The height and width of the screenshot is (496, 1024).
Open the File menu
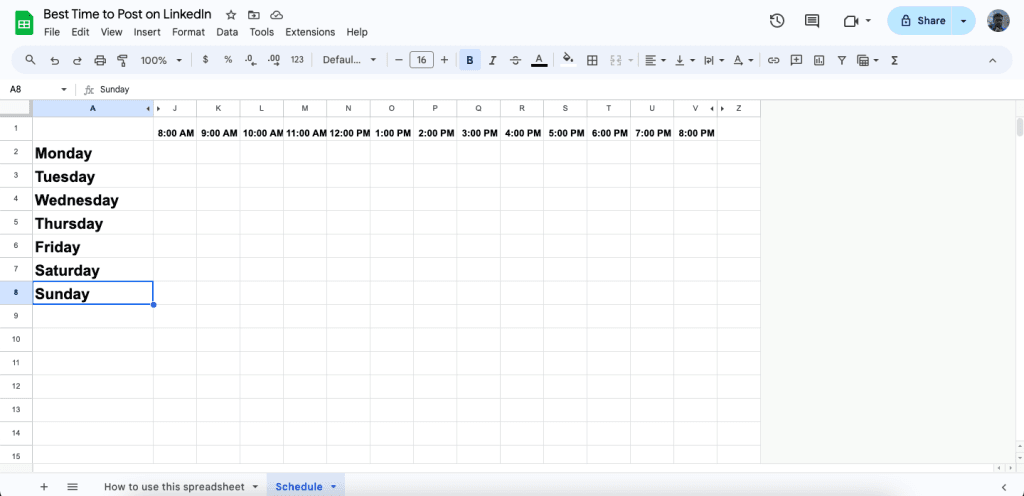coord(52,32)
